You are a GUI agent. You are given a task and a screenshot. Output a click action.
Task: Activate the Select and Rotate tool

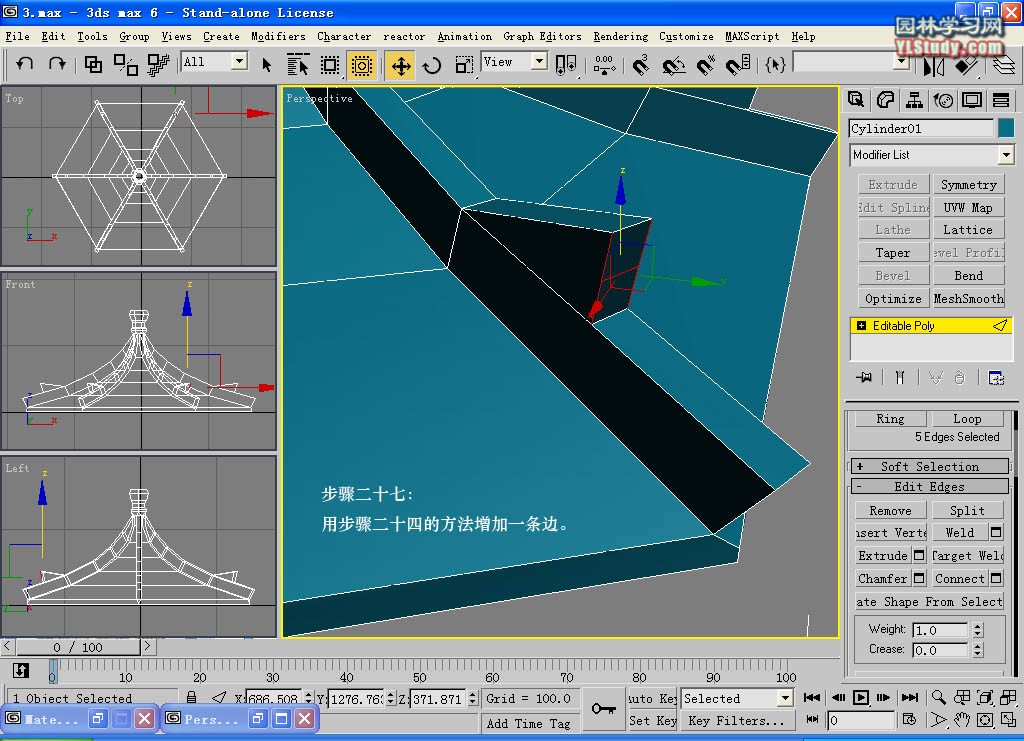(x=432, y=65)
